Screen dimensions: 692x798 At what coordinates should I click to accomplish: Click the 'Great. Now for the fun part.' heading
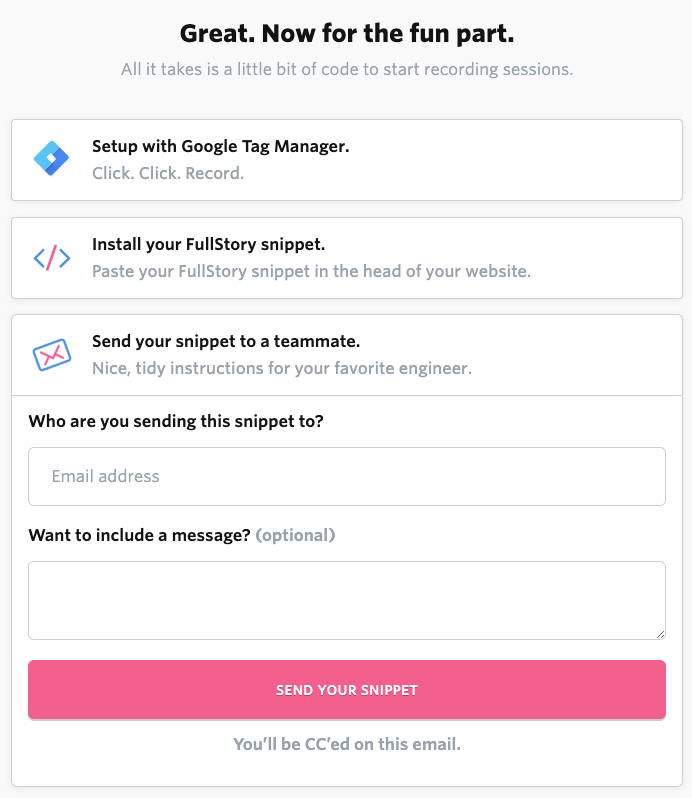347,34
